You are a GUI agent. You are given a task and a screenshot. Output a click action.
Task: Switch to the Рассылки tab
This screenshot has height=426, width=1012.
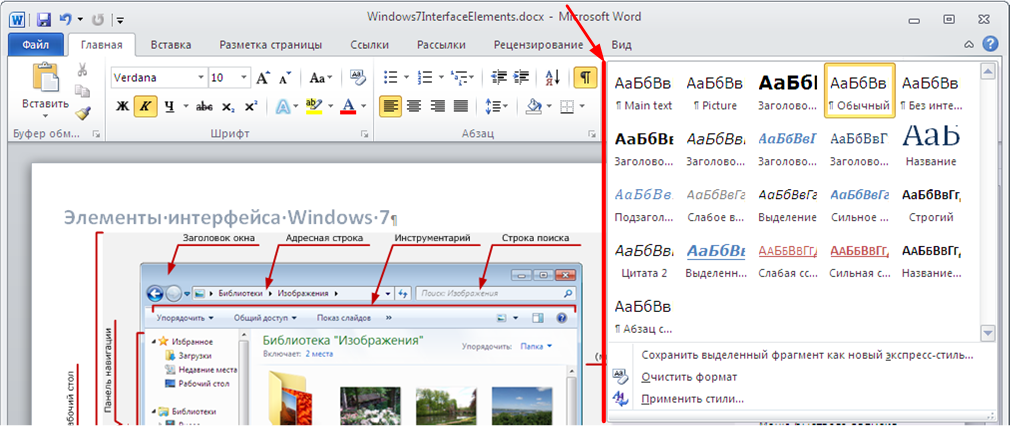coord(441,45)
